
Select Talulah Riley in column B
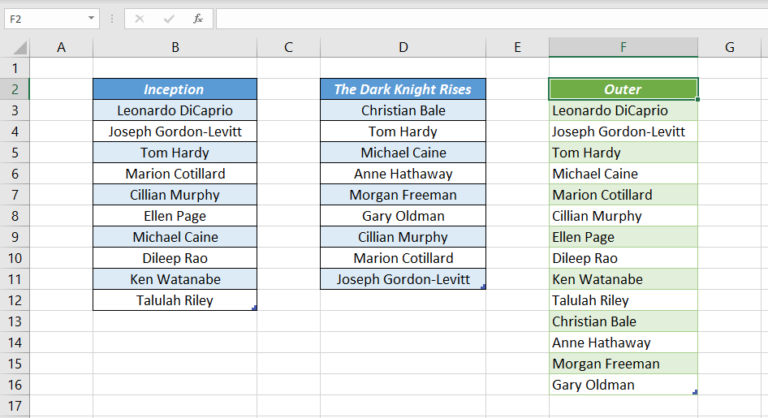(175, 300)
